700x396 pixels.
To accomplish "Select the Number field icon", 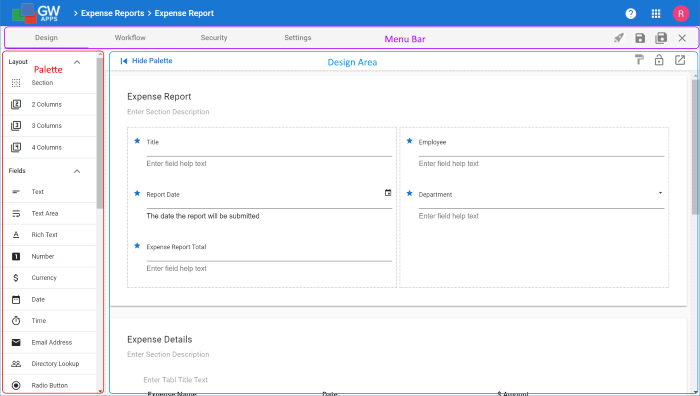I will [16, 256].
